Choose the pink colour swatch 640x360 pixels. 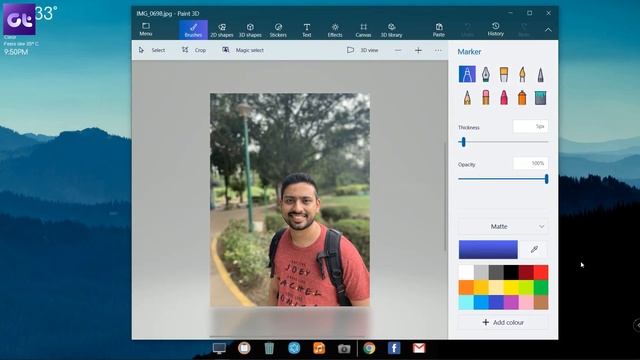[526, 302]
